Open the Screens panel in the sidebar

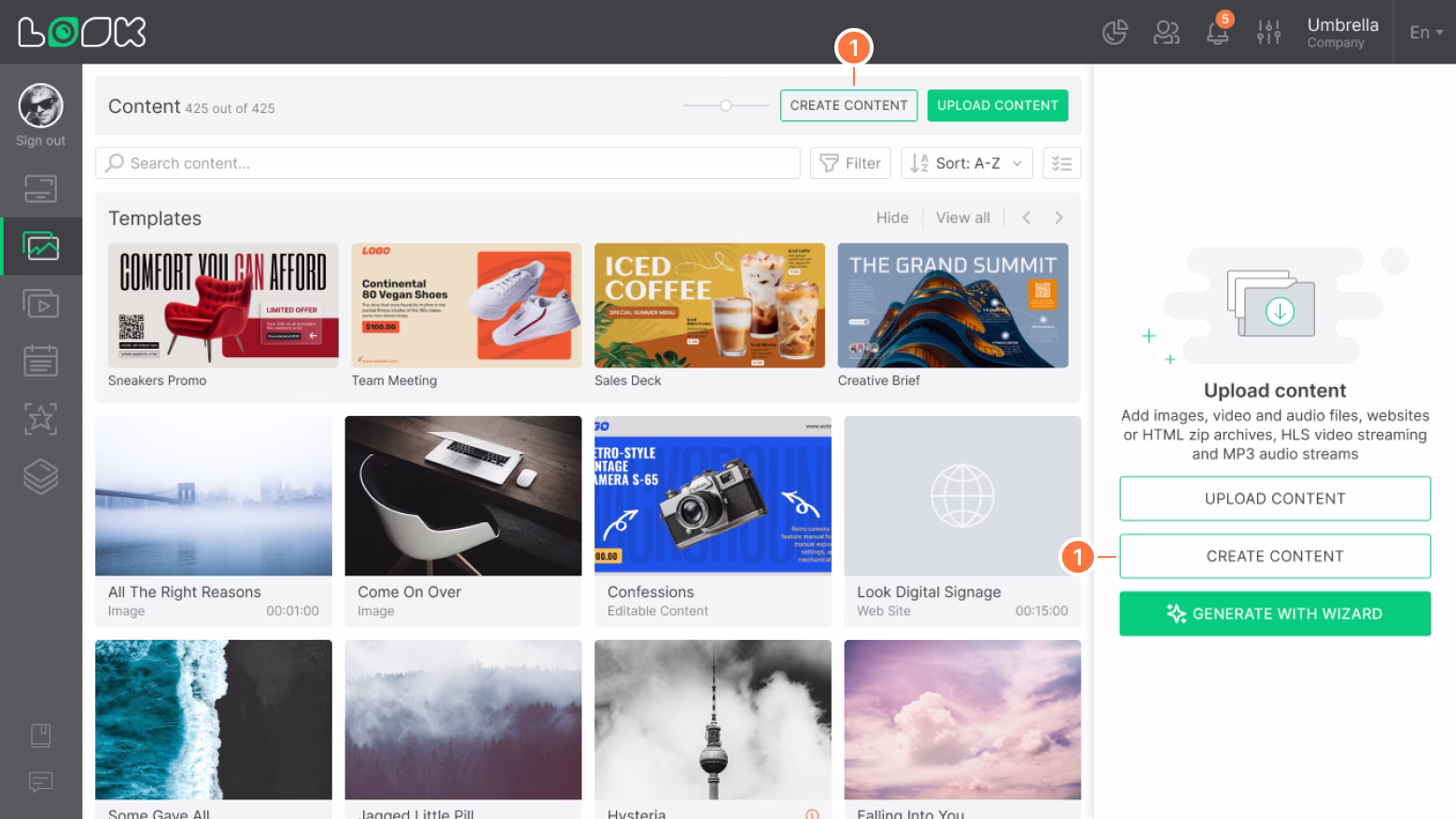click(40, 187)
